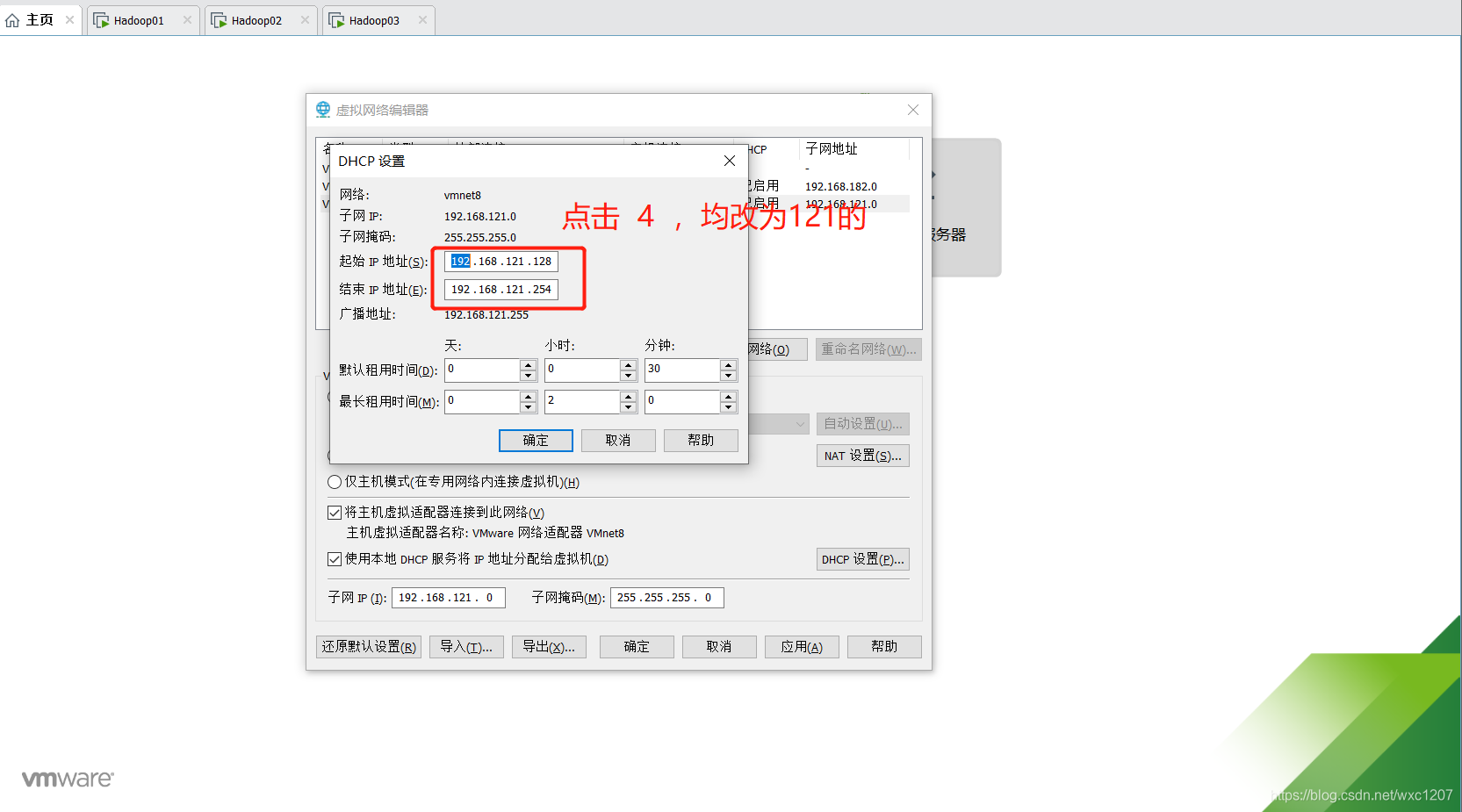
Task: Click the 重命名网络 button
Action: [x=868, y=349]
